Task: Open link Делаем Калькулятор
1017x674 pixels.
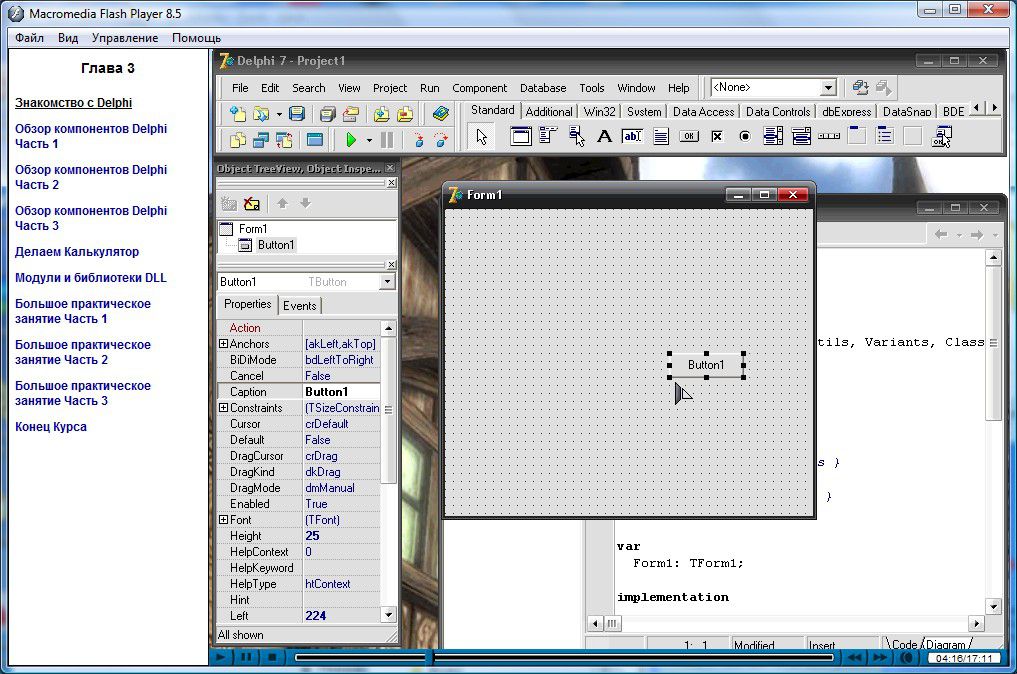Action: pyautogui.click(x=77, y=252)
